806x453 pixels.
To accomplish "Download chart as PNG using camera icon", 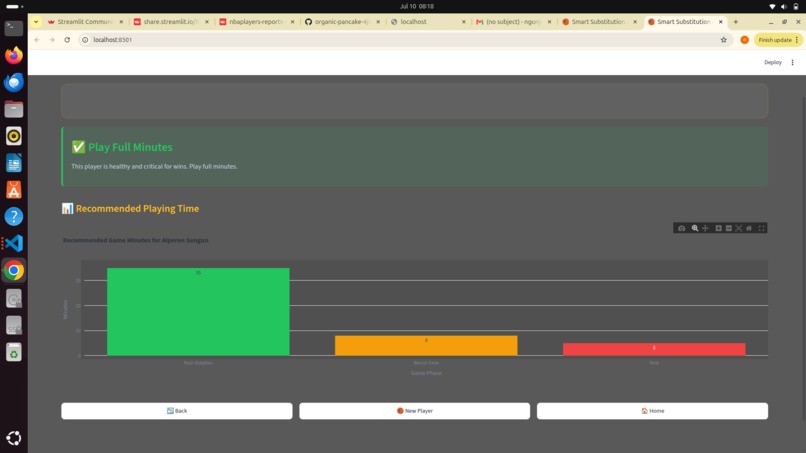I will 682,228.
